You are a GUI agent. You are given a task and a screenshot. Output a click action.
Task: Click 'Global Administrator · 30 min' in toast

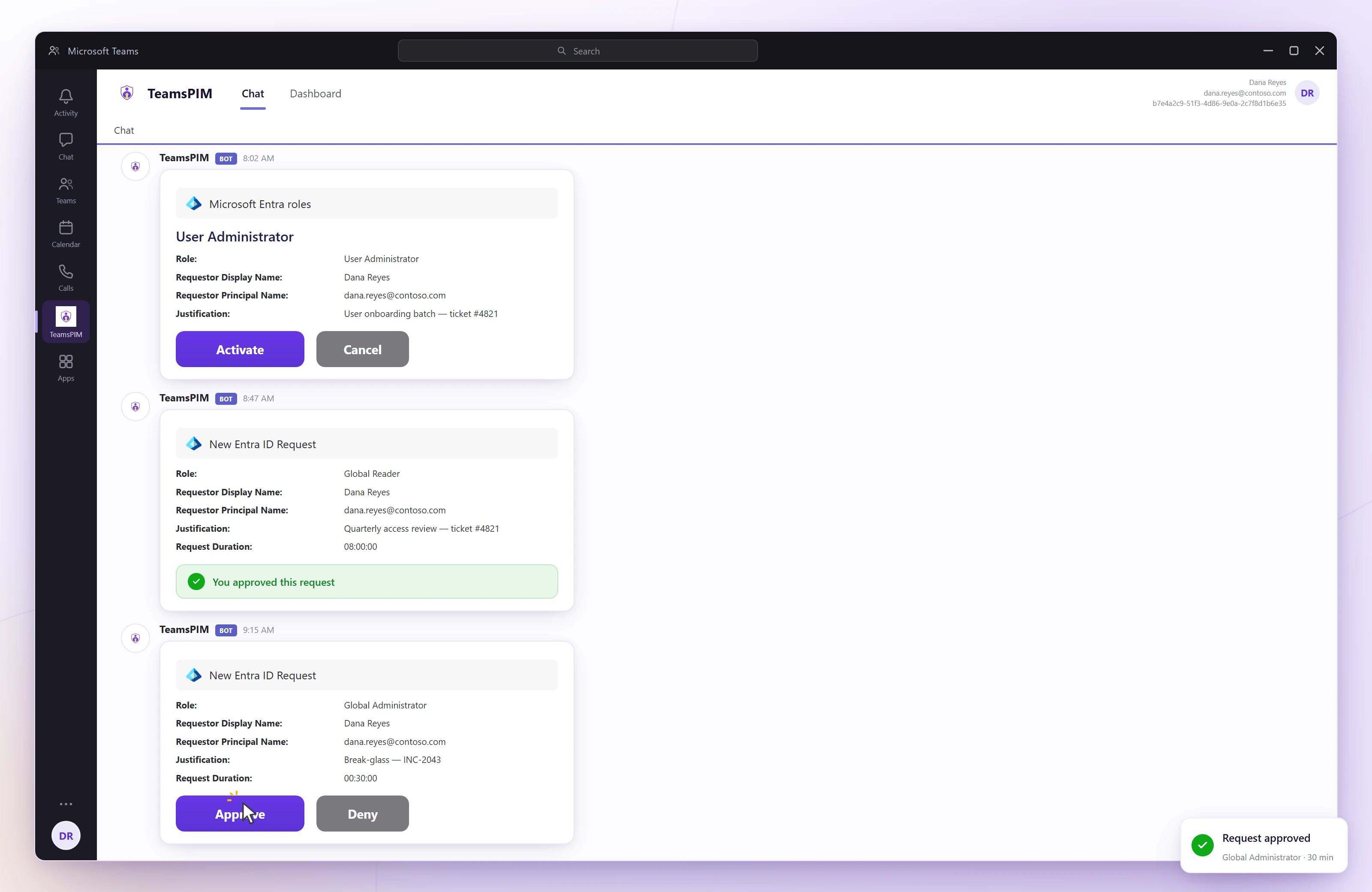pyautogui.click(x=1277, y=857)
